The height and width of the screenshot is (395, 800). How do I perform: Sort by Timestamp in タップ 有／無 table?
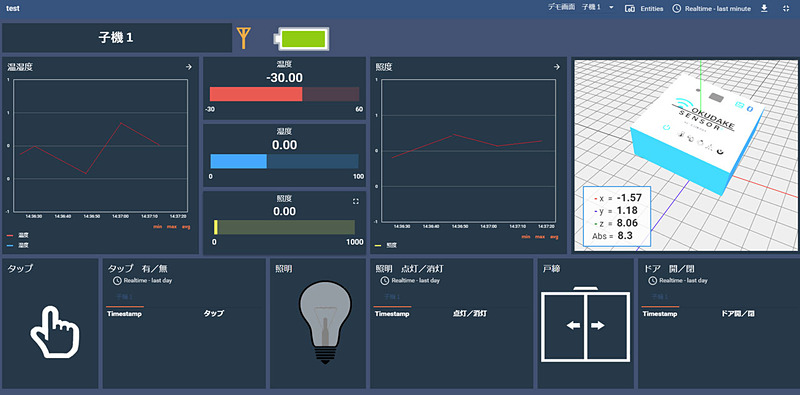point(124,314)
